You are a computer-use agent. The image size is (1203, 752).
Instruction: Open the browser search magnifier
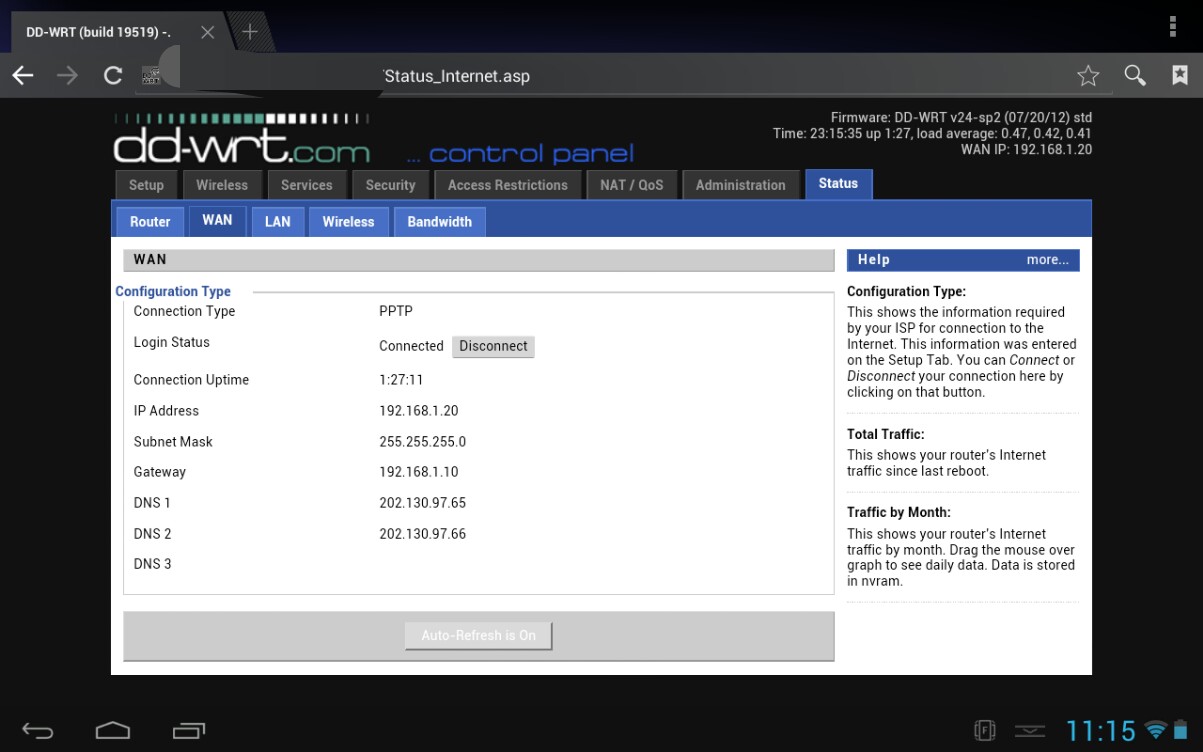(x=1135, y=76)
